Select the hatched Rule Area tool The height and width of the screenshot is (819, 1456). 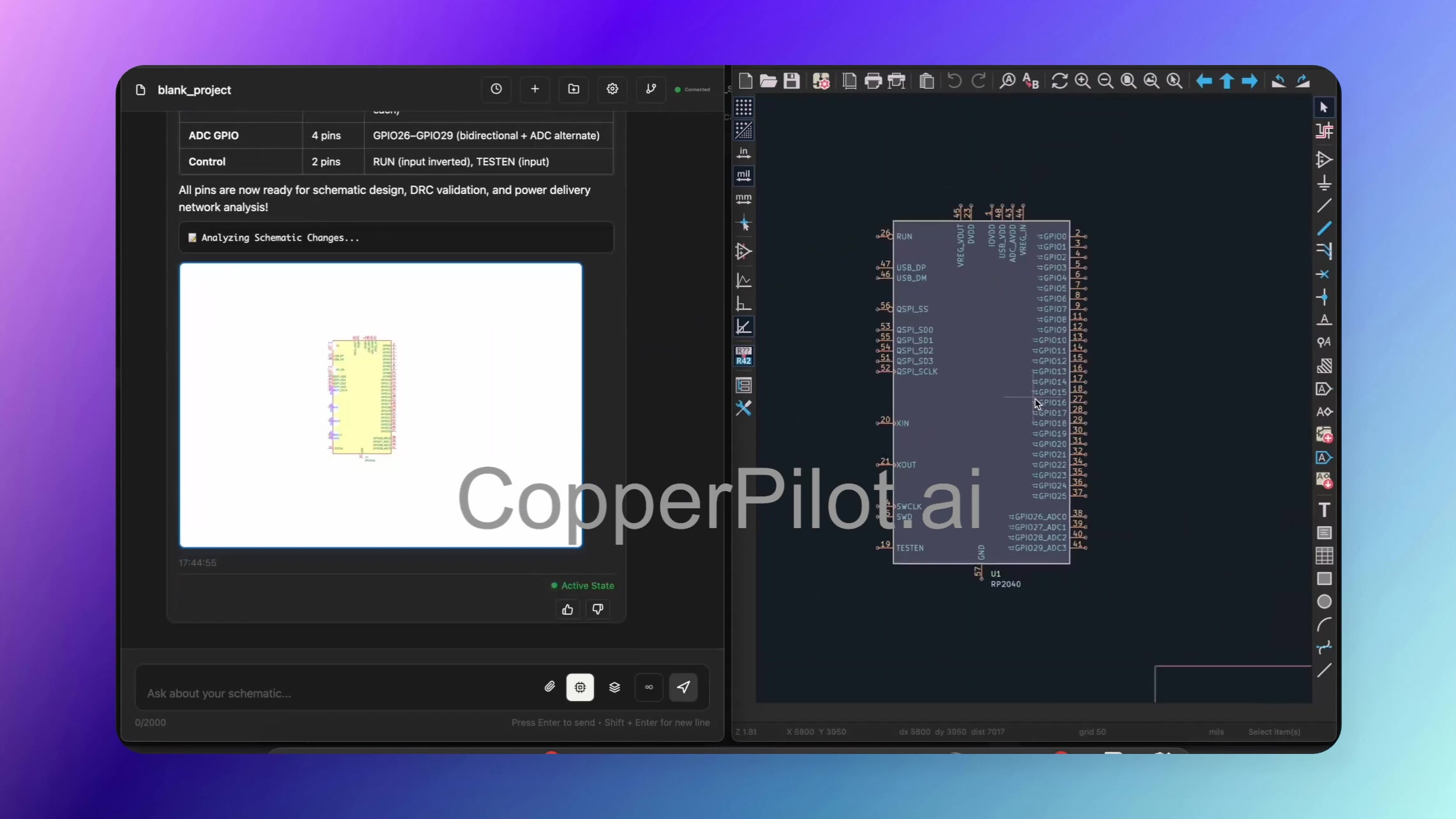pos(1324,365)
